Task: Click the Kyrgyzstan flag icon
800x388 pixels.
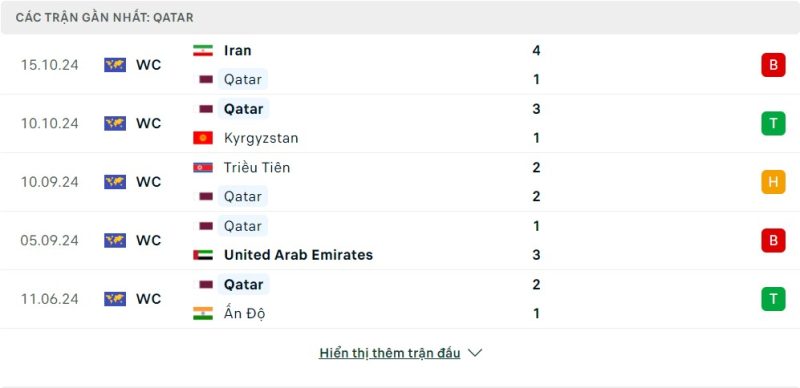Action: pyautogui.click(x=203, y=138)
